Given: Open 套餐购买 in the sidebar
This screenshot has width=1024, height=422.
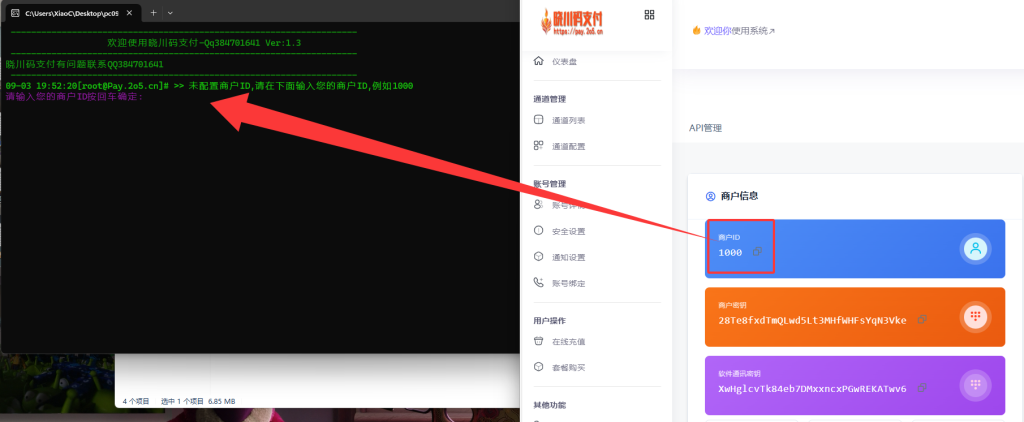Looking at the screenshot, I should [568, 367].
